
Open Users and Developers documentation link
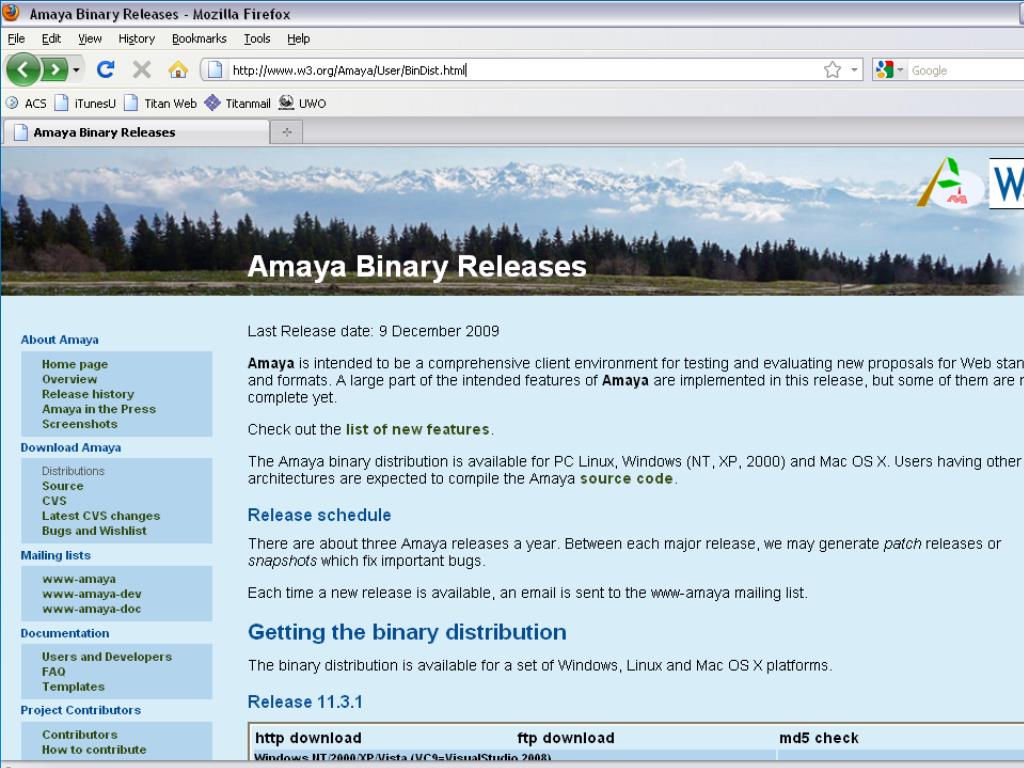pyautogui.click(x=107, y=657)
